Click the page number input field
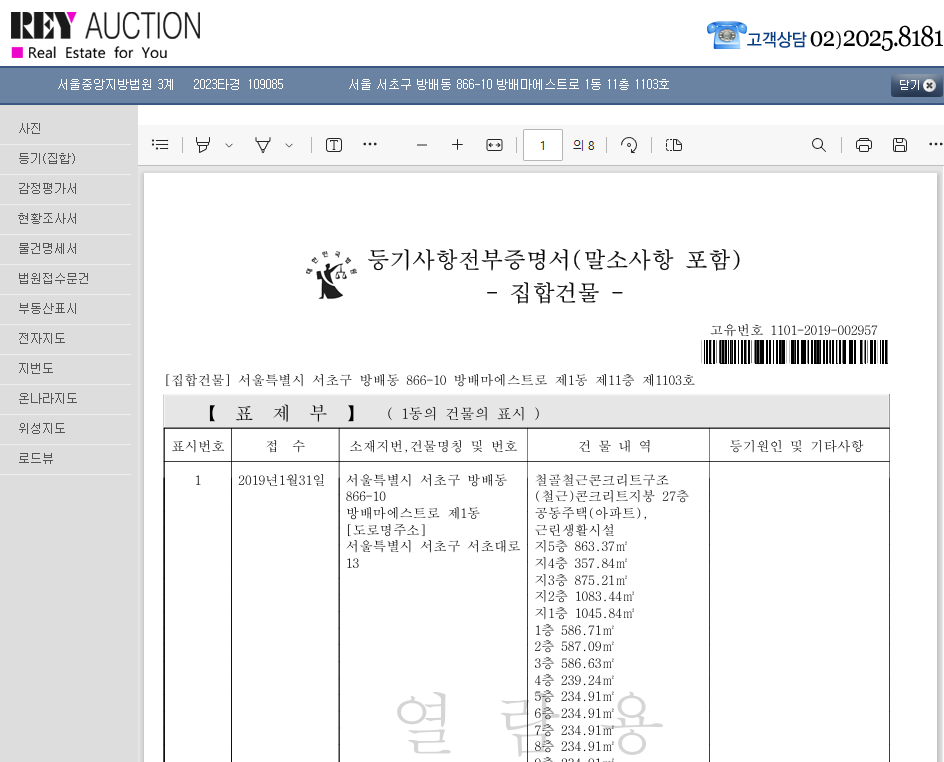 (543, 144)
